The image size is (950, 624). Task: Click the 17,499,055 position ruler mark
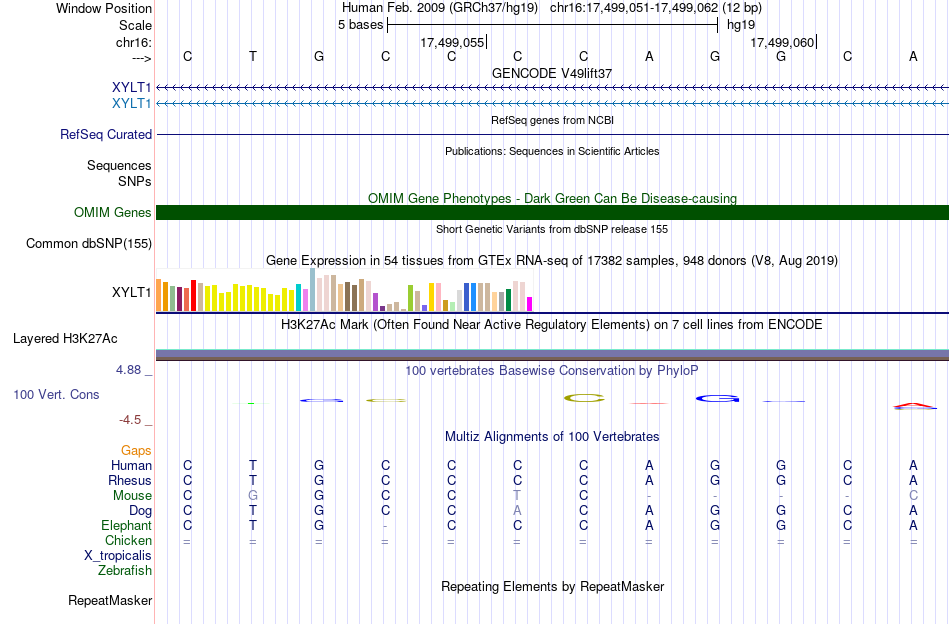454,42
